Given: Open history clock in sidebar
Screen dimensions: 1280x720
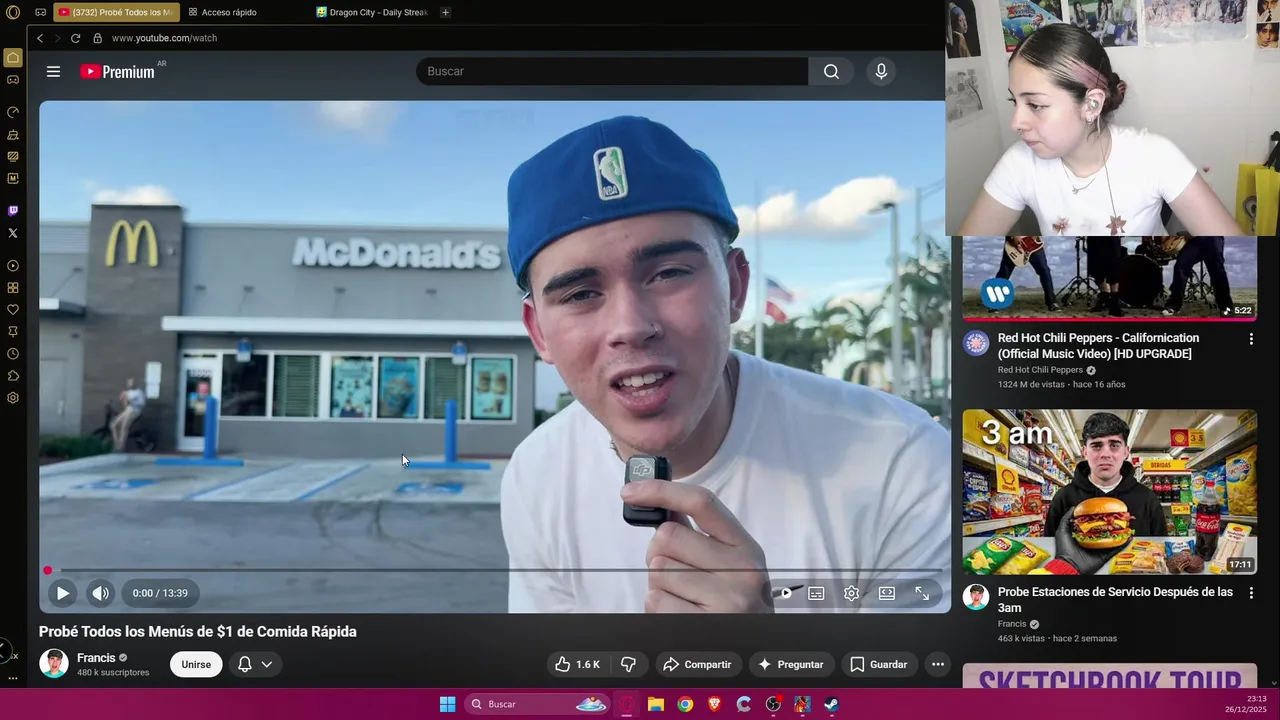Looking at the screenshot, I should (13, 354).
